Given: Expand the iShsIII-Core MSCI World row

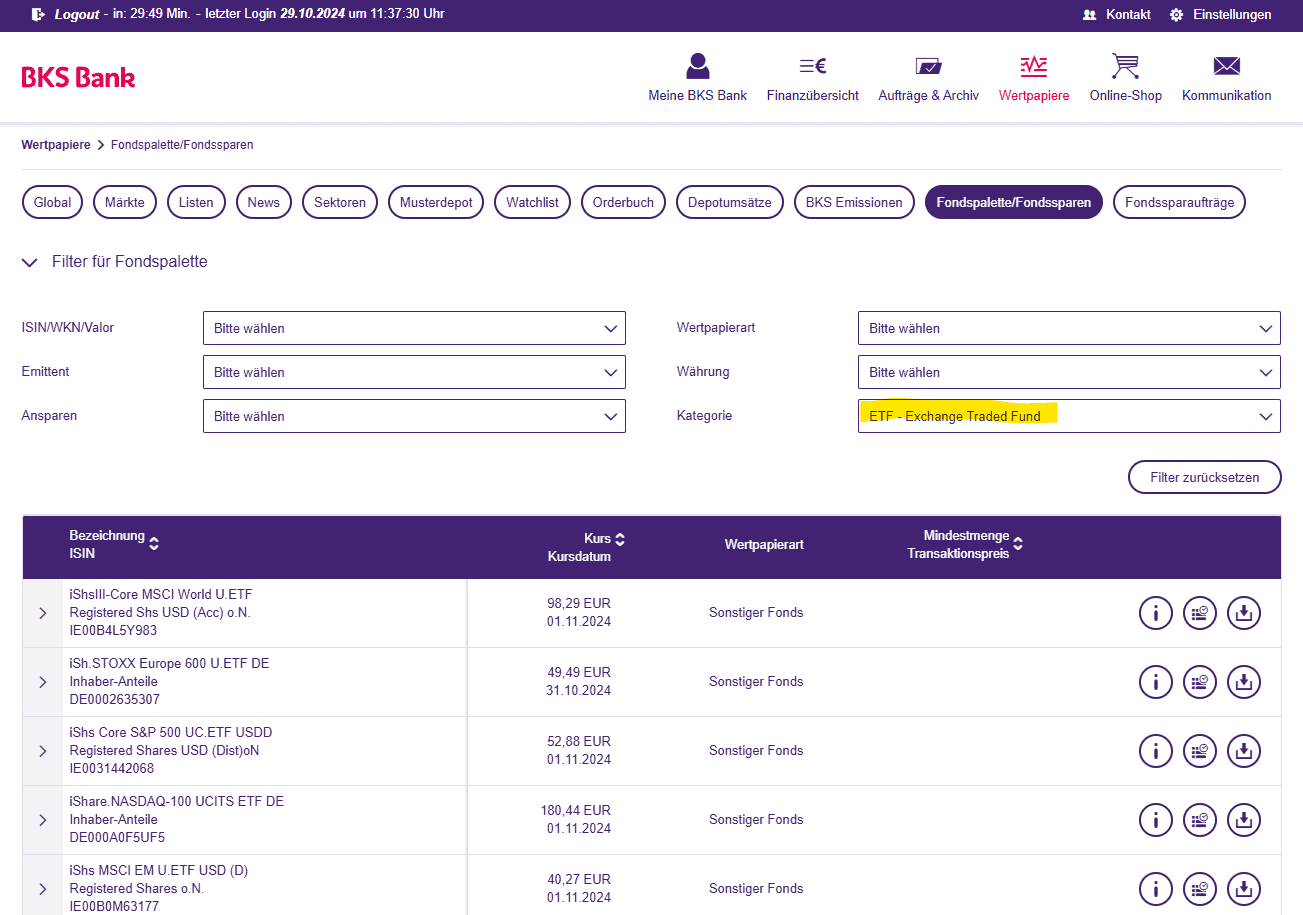Looking at the screenshot, I should [42, 613].
